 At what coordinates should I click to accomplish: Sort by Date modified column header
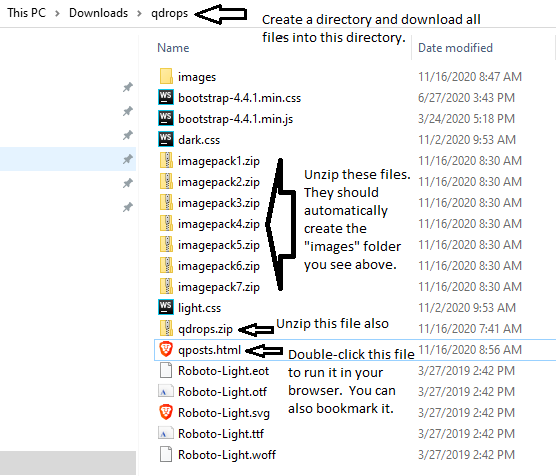tap(455, 48)
